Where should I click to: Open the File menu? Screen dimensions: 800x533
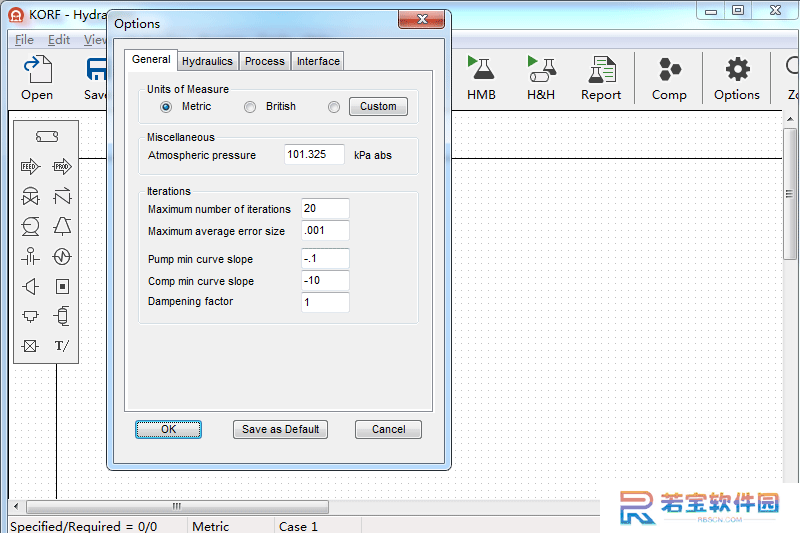click(24, 40)
